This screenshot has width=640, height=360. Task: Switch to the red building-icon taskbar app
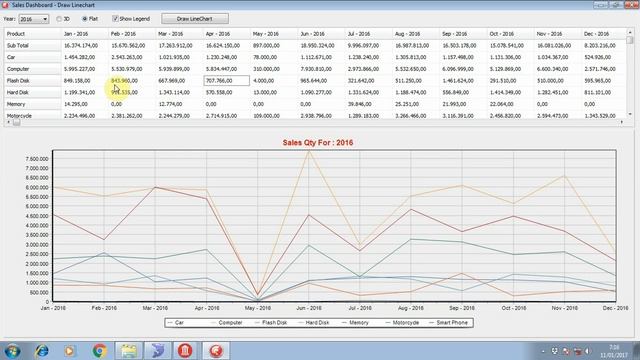coord(185,351)
